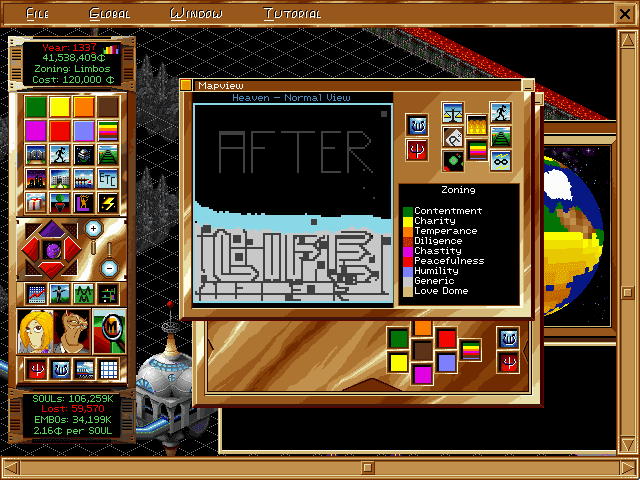Open the Soulview figure-with-arms-out icon

(x=60, y=294)
